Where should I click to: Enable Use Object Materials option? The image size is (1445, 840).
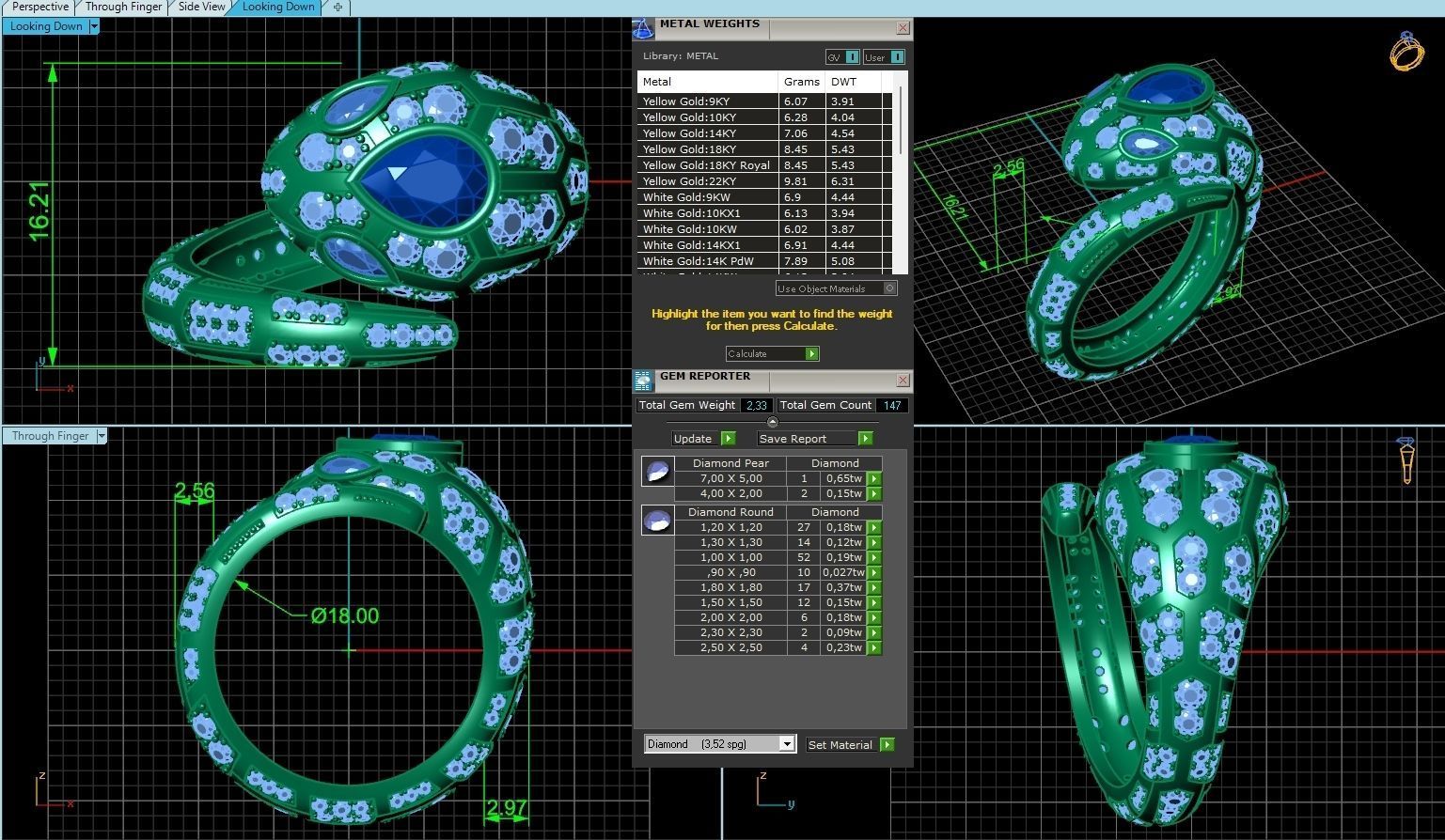point(890,288)
